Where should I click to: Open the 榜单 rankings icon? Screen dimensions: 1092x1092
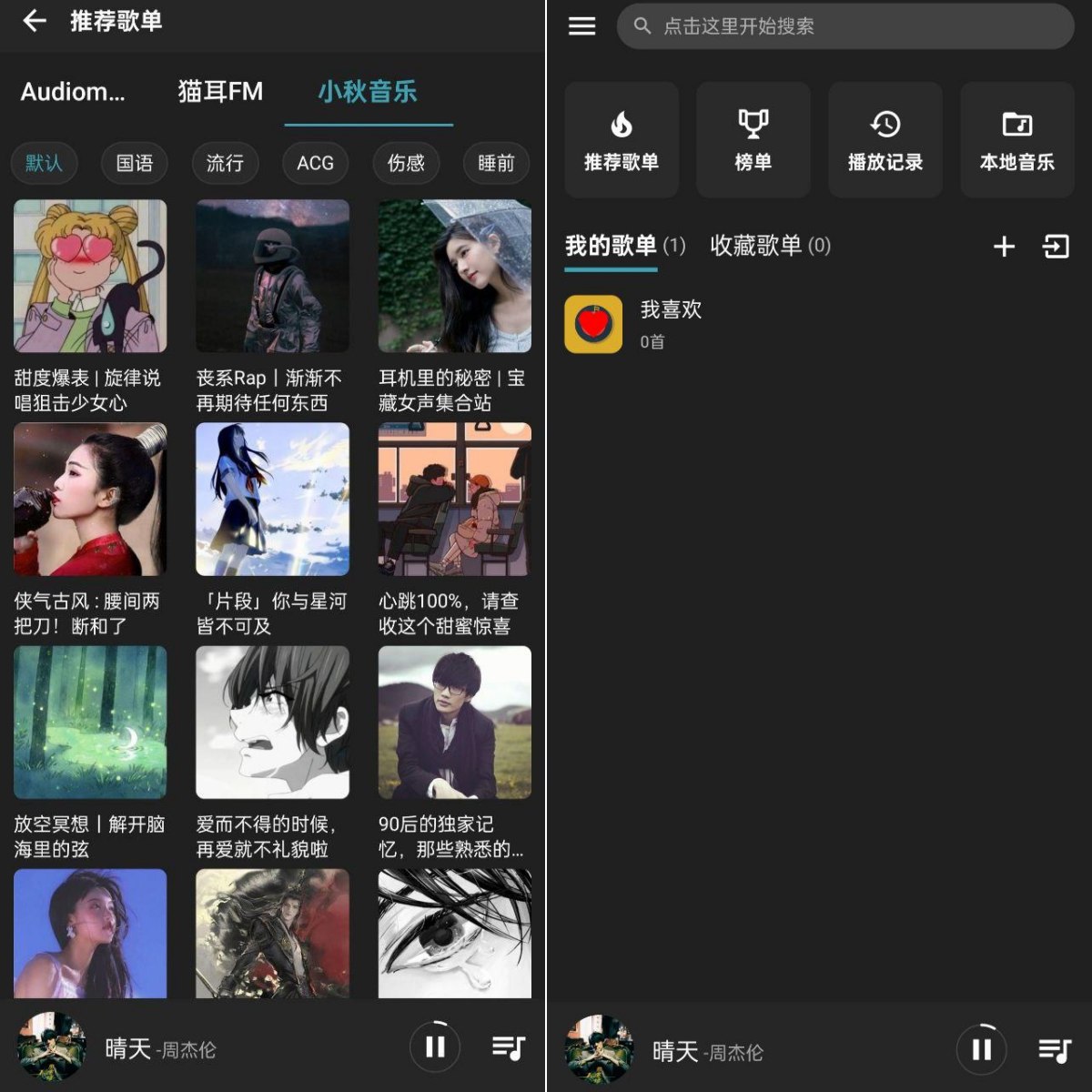click(x=753, y=138)
